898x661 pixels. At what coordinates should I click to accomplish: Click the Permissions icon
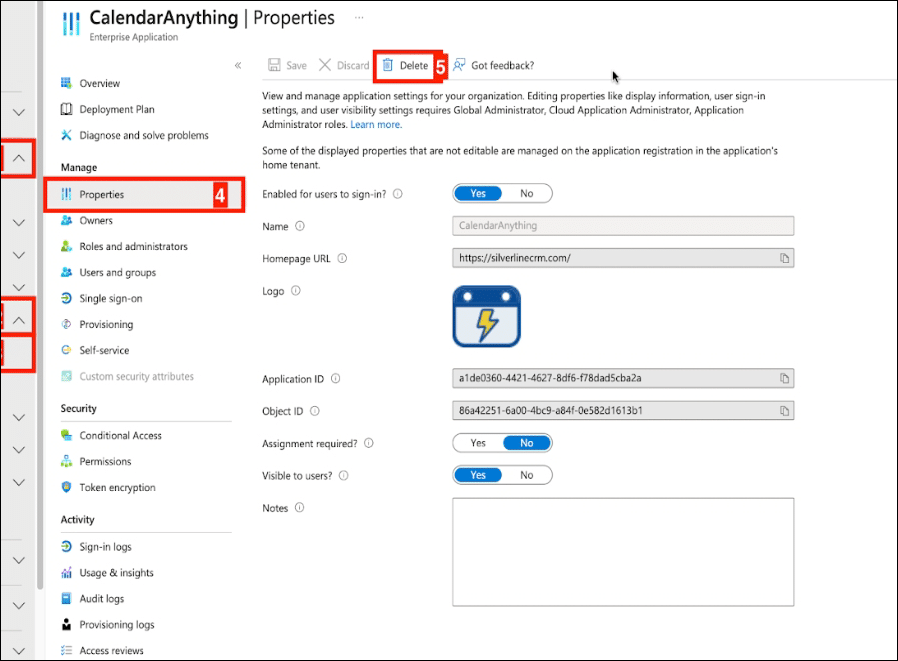click(66, 461)
